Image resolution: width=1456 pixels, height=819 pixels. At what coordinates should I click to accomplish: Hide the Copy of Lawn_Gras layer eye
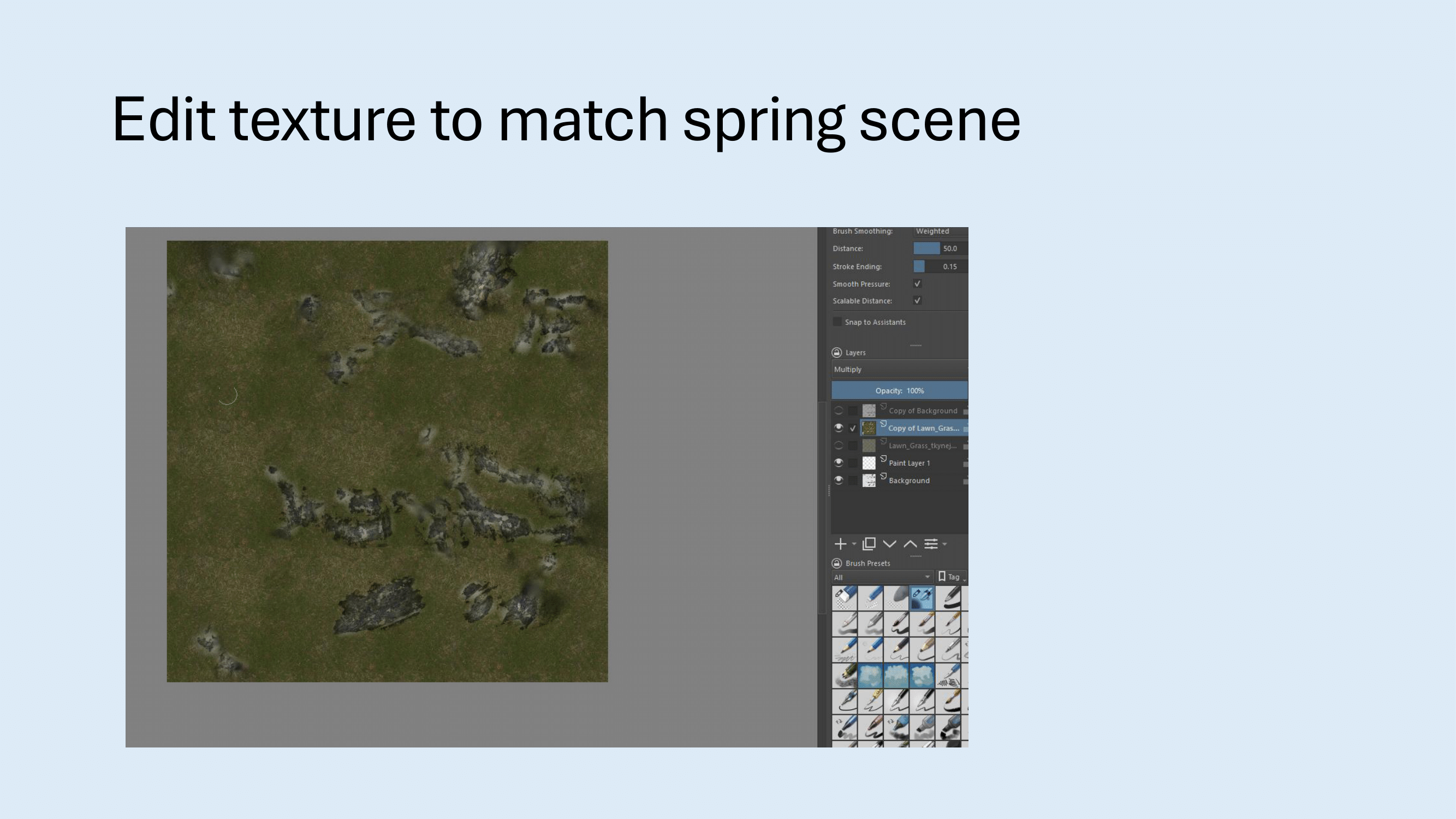point(839,428)
